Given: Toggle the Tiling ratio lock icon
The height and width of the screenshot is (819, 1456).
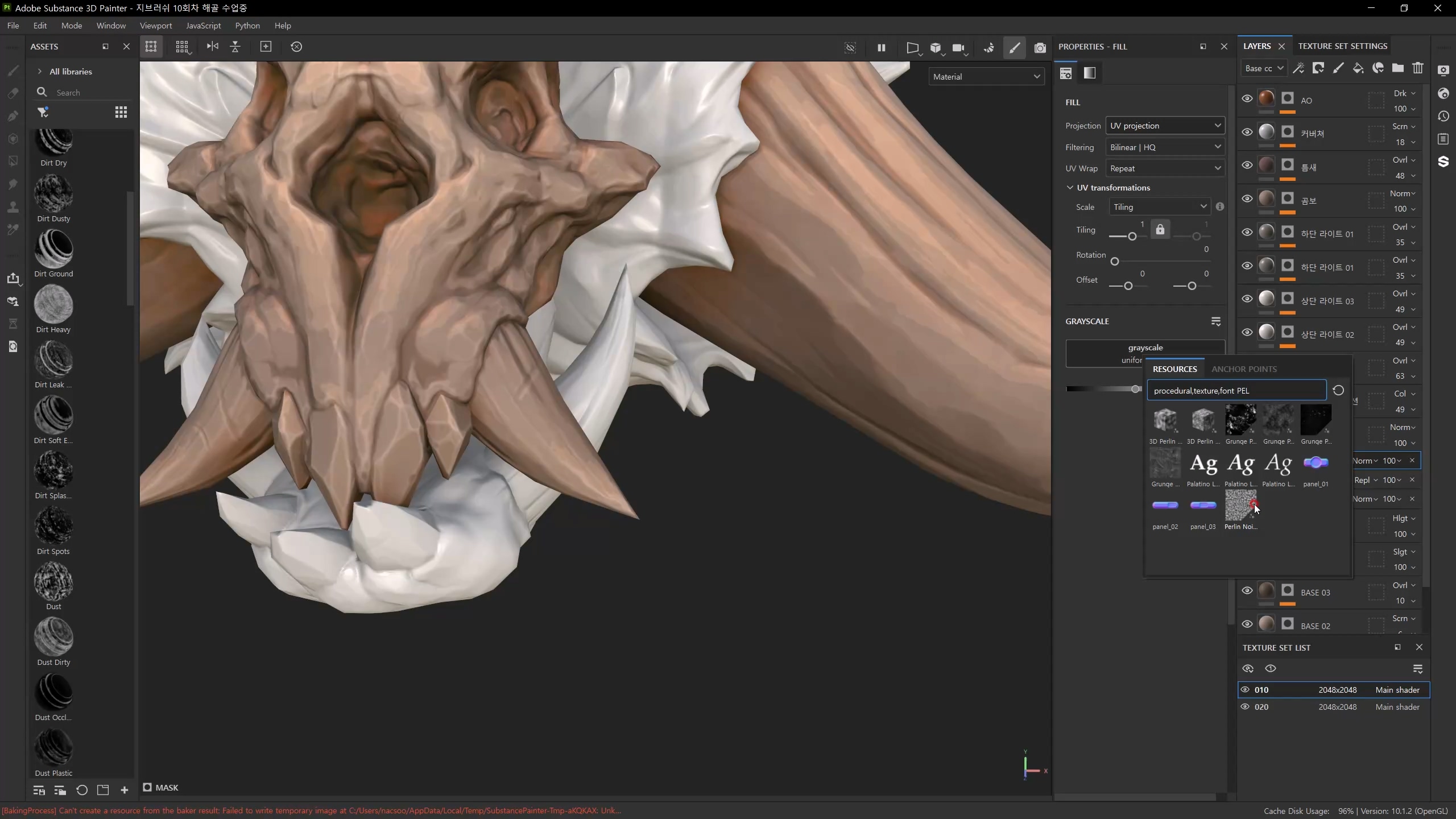Looking at the screenshot, I should tap(1160, 230).
